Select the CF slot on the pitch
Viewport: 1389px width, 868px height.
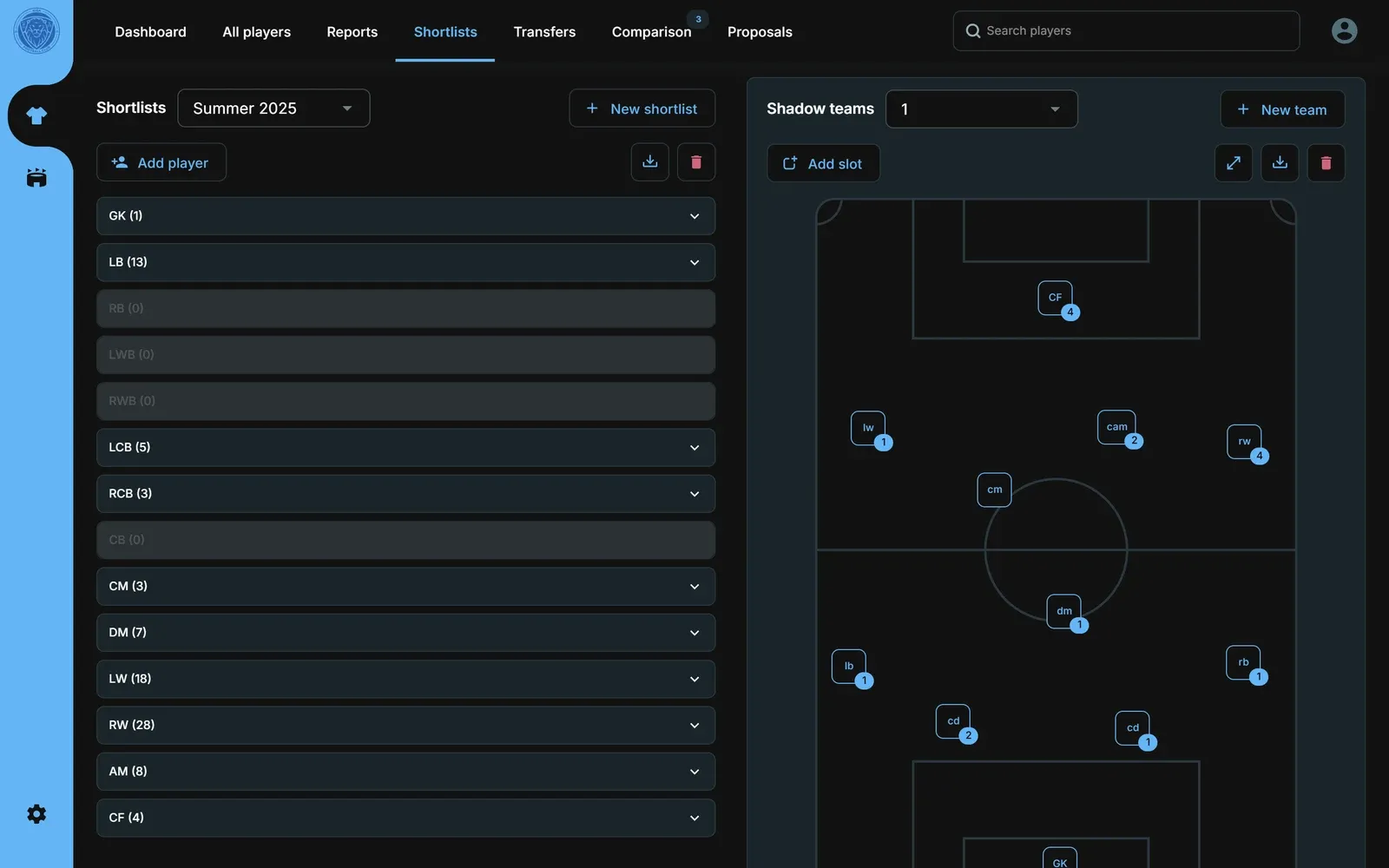[1055, 298]
